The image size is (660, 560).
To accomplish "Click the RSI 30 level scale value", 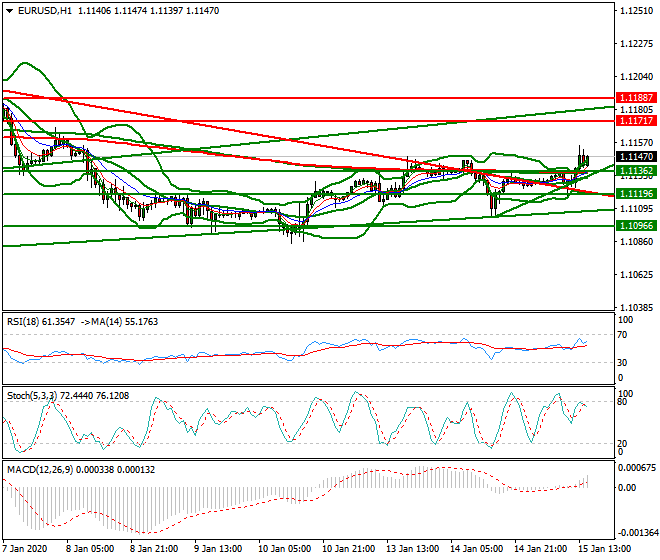I will (623, 363).
